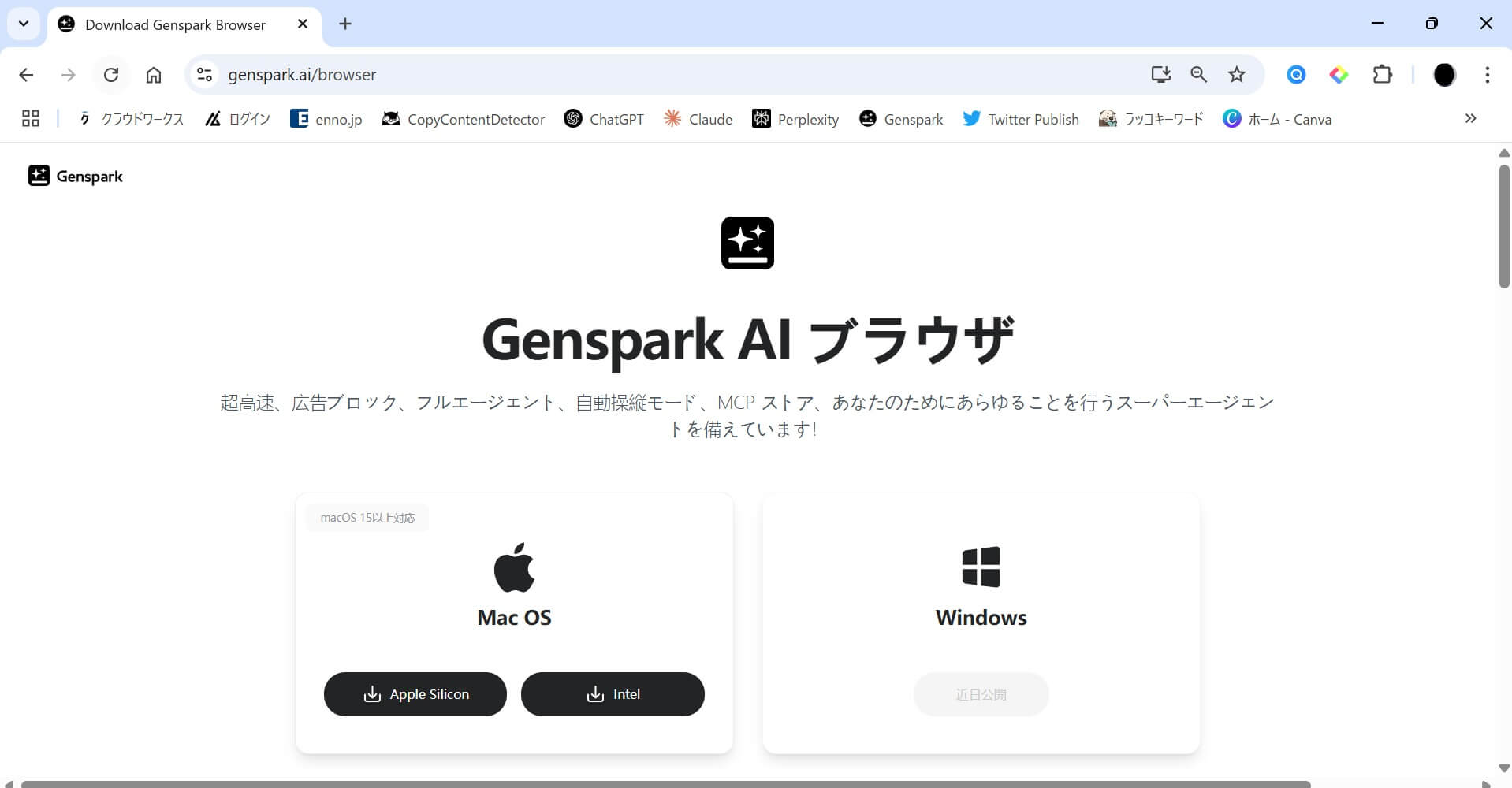Click the horizontal scrollbar at page bottom
The image size is (1512, 788).
666,784
